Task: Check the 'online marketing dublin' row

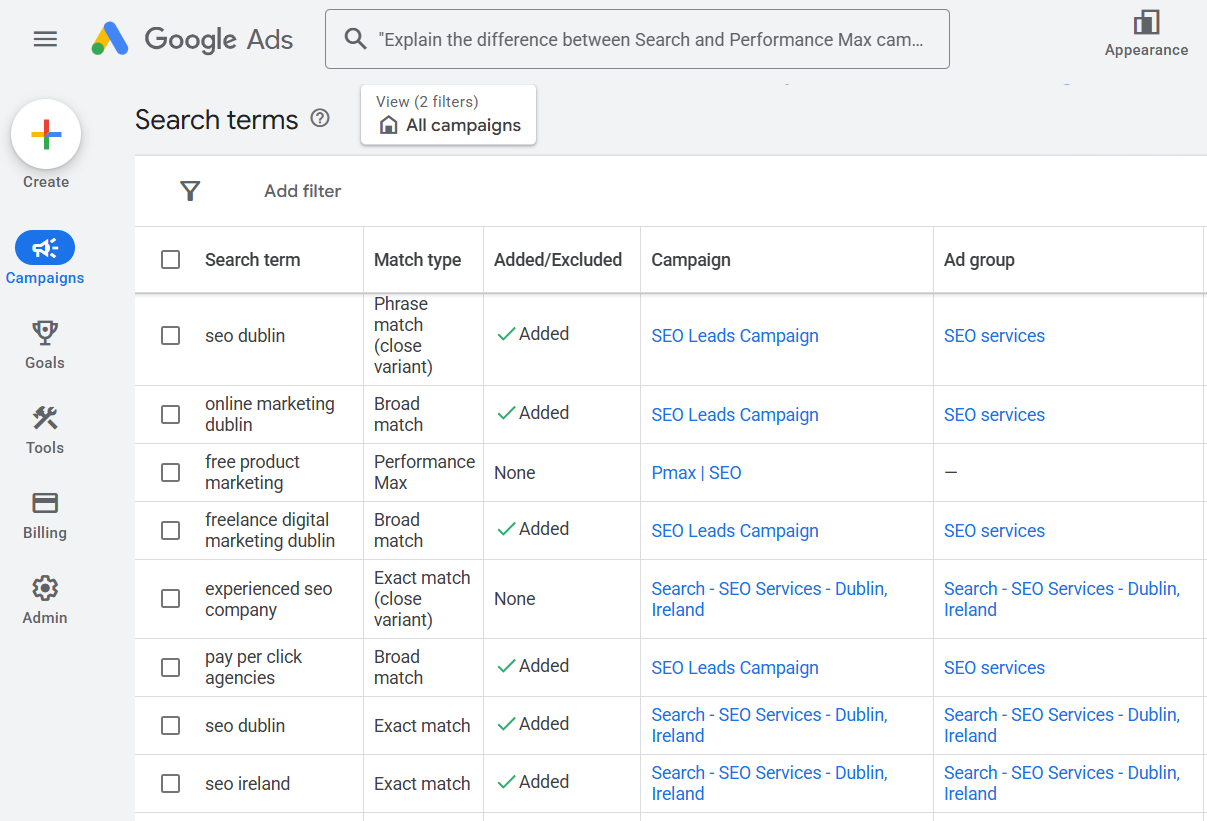Action: (x=171, y=414)
